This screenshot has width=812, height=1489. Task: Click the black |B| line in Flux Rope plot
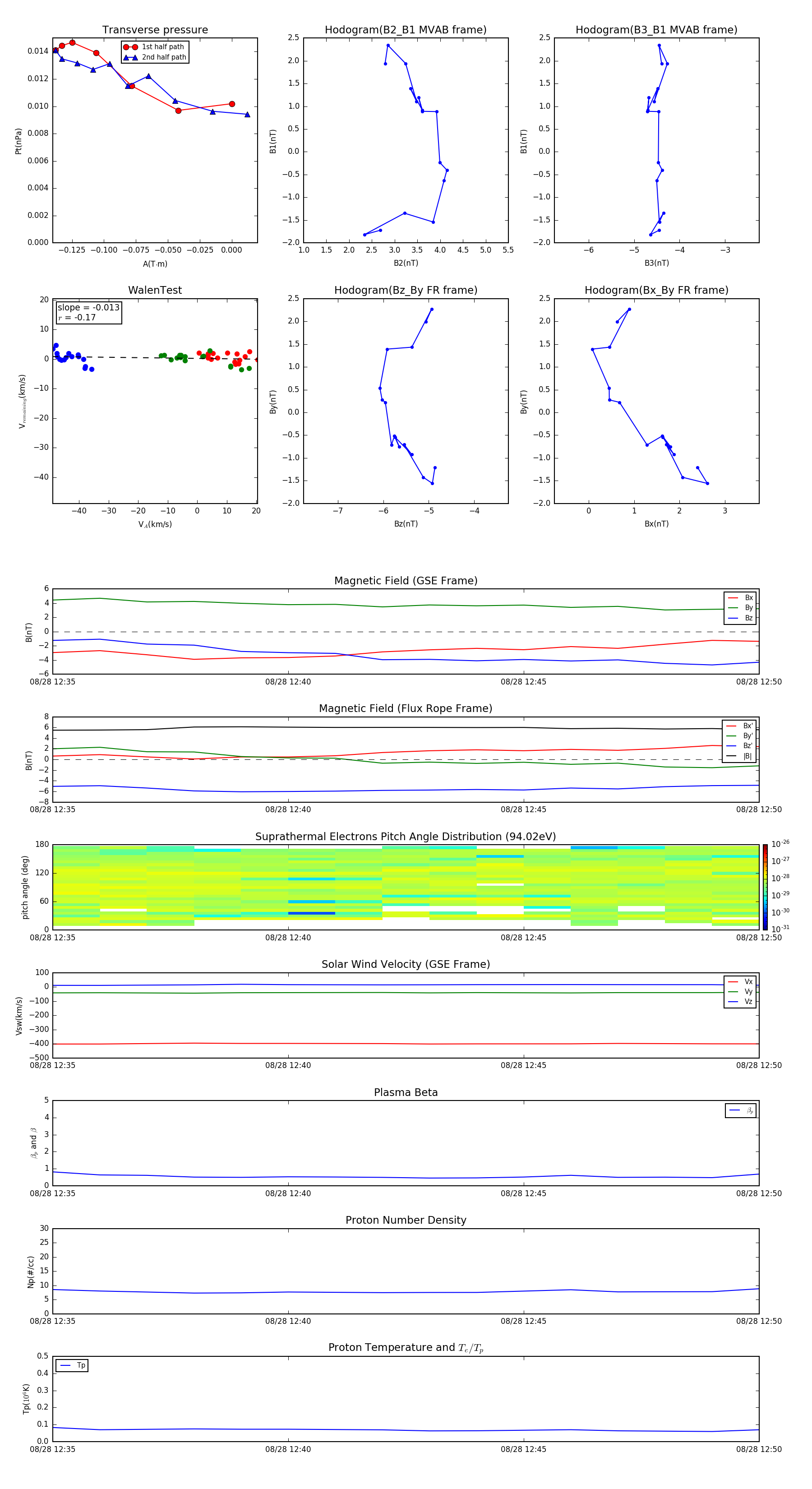point(406,728)
